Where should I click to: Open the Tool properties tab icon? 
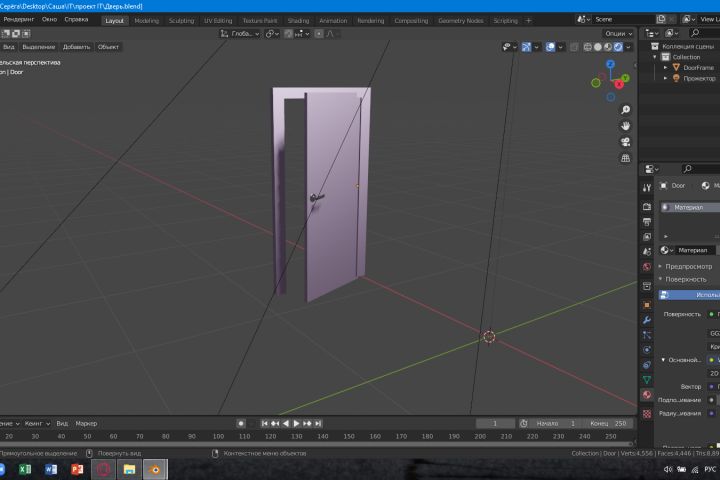tap(647, 187)
